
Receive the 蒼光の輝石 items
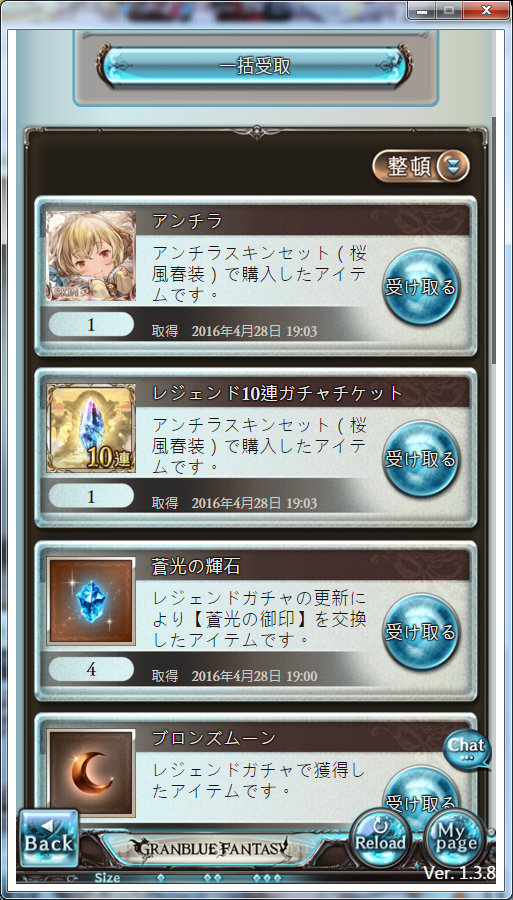click(x=421, y=632)
